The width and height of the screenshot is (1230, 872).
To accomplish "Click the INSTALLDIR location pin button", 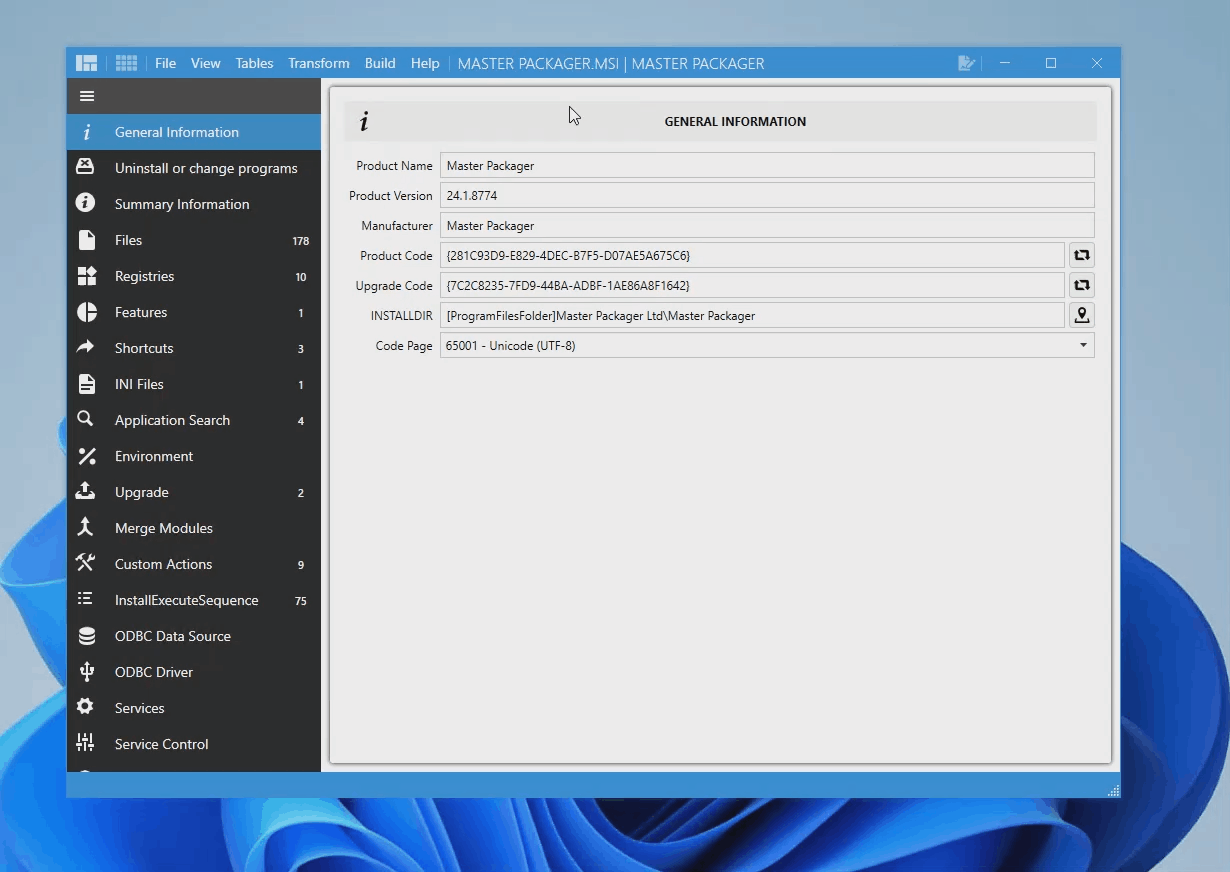I will 1081,316.
